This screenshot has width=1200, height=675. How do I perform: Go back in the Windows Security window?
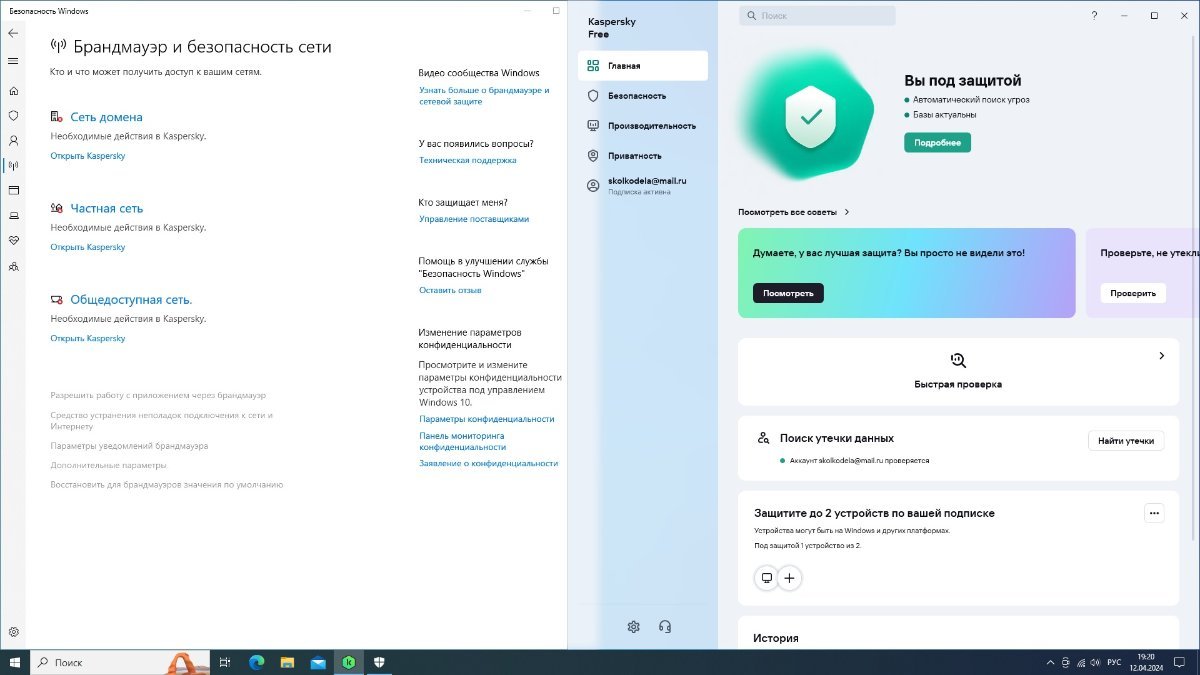click(x=13, y=33)
